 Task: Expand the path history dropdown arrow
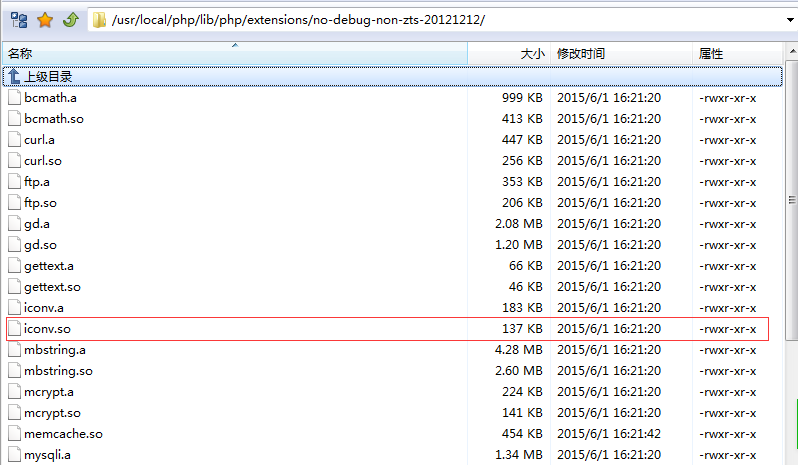[x=790, y=20]
